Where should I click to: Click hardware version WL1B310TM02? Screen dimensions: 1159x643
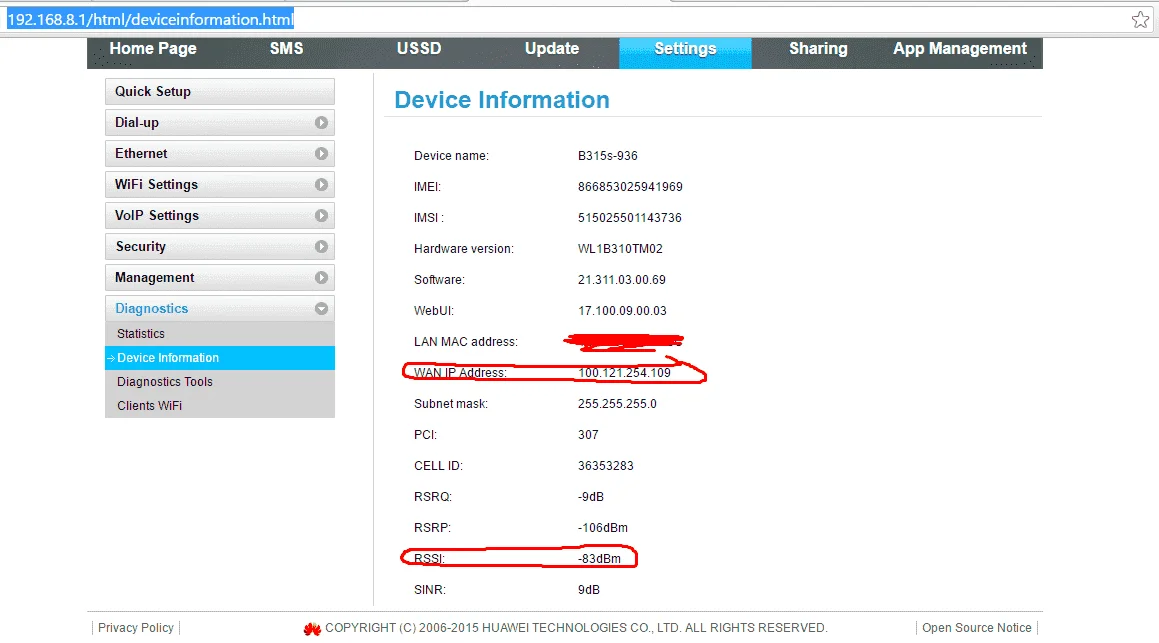click(620, 249)
